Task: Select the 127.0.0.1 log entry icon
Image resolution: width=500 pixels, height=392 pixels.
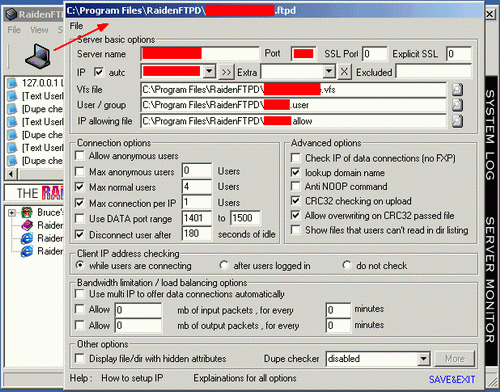Action: point(12,83)
